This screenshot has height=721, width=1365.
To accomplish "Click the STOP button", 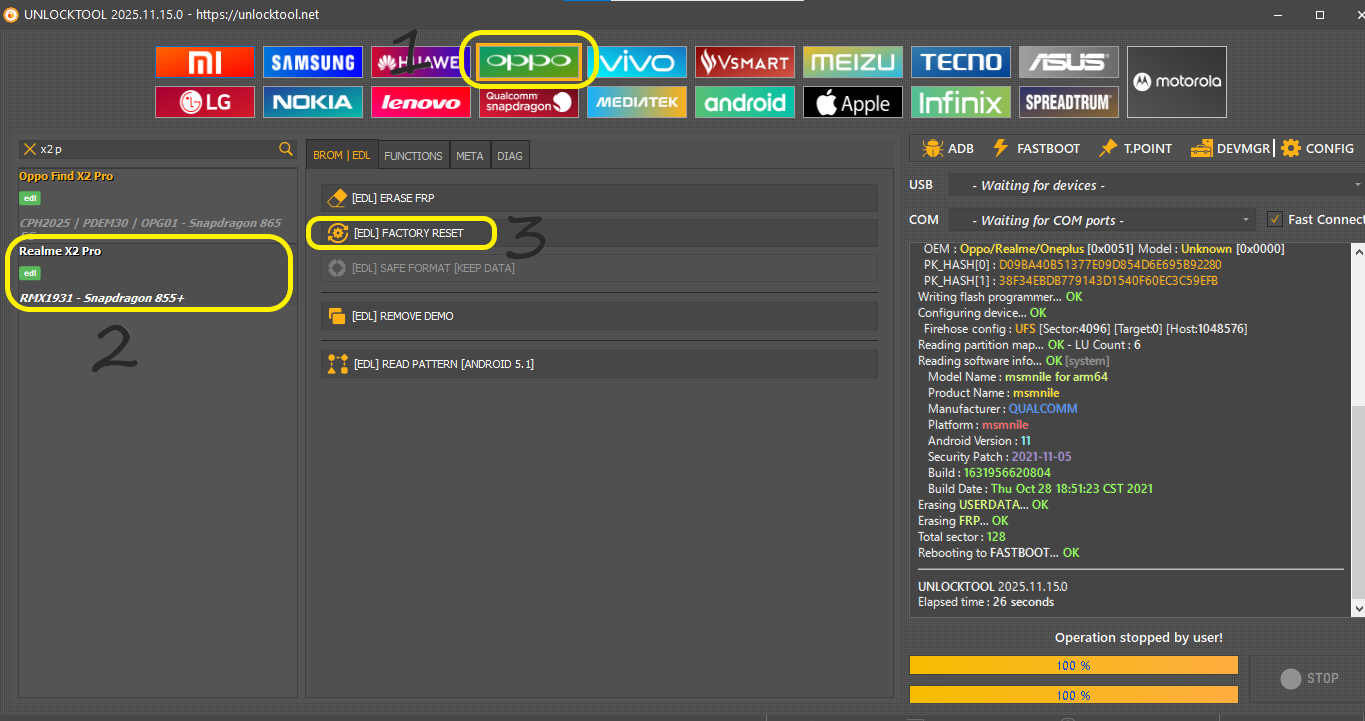I will pos(1309,678).
